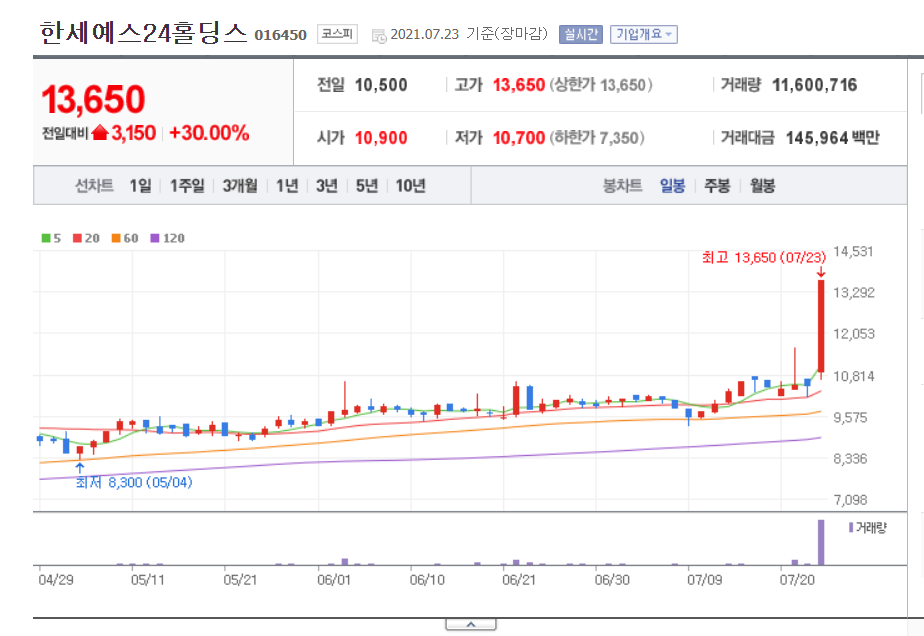Click the 거래대금 value 145,964 백만
924x636 pixels.
[x=832, y=138]
